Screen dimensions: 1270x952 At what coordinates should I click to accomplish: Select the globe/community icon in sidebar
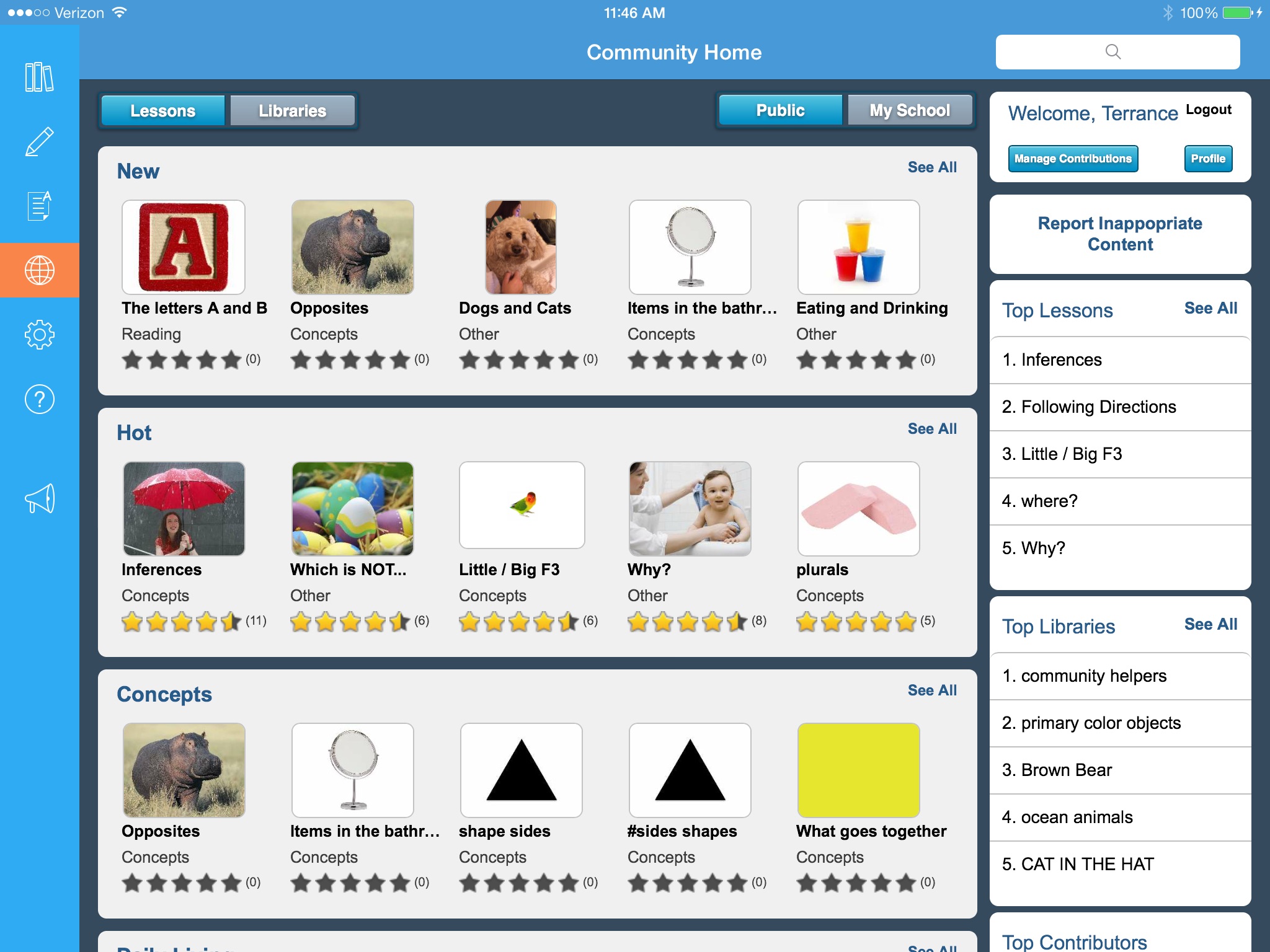pyautogui.click(x=40, y=270)
